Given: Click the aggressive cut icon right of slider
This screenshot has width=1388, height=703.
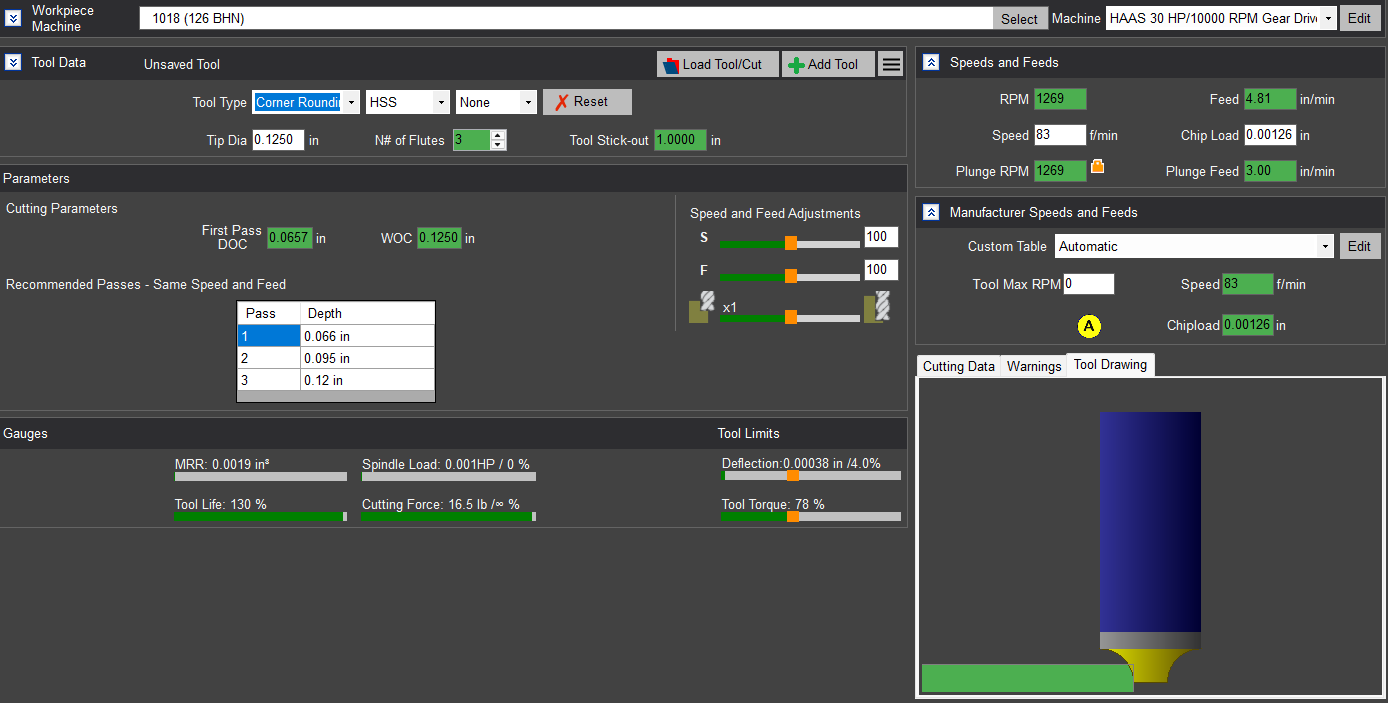Looking at the screenshot, I should pyautogui.click(x=877, y=307).
